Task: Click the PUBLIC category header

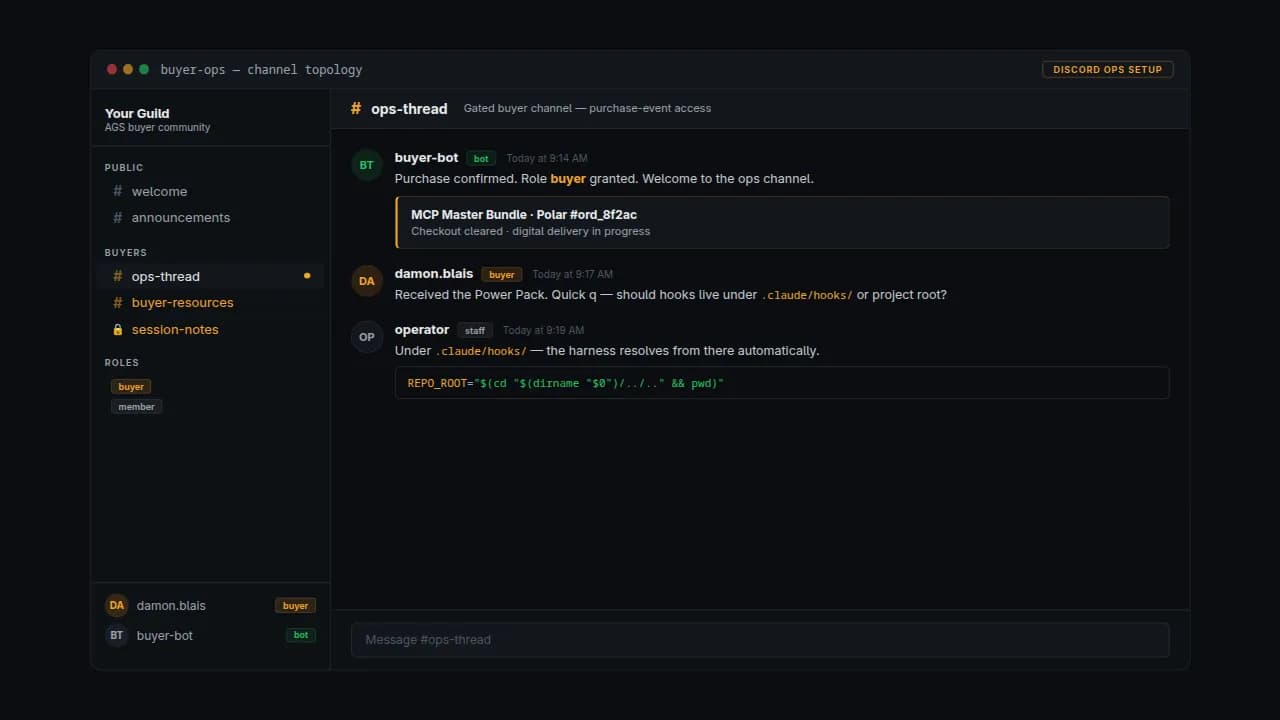Action: (x=124, y=168)
